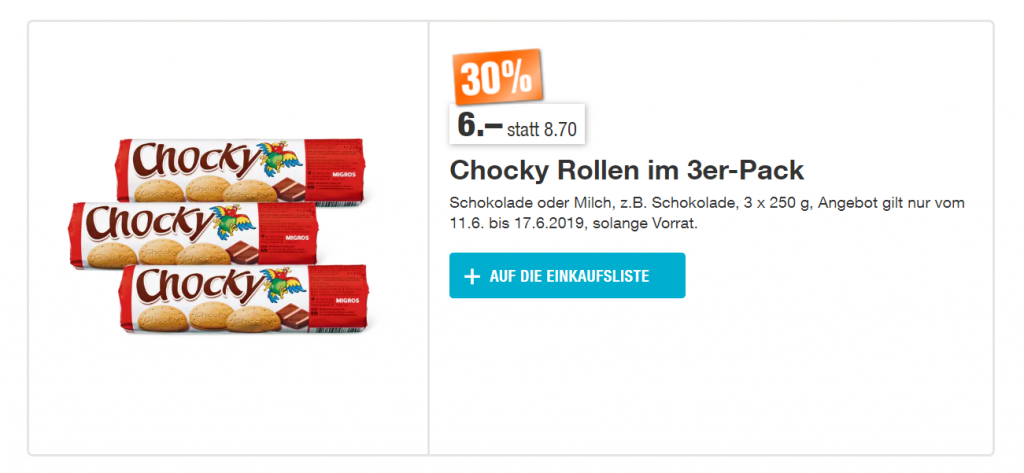This screenshot has height=473, width=1024.
Task: Select the bold 6.– offer price
Action: (478, 126)
